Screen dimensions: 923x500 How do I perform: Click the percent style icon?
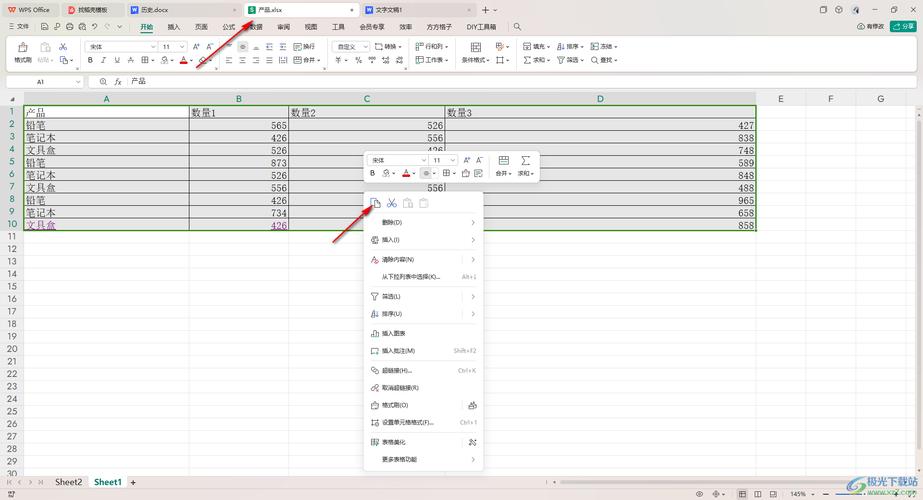click(358, 60)
